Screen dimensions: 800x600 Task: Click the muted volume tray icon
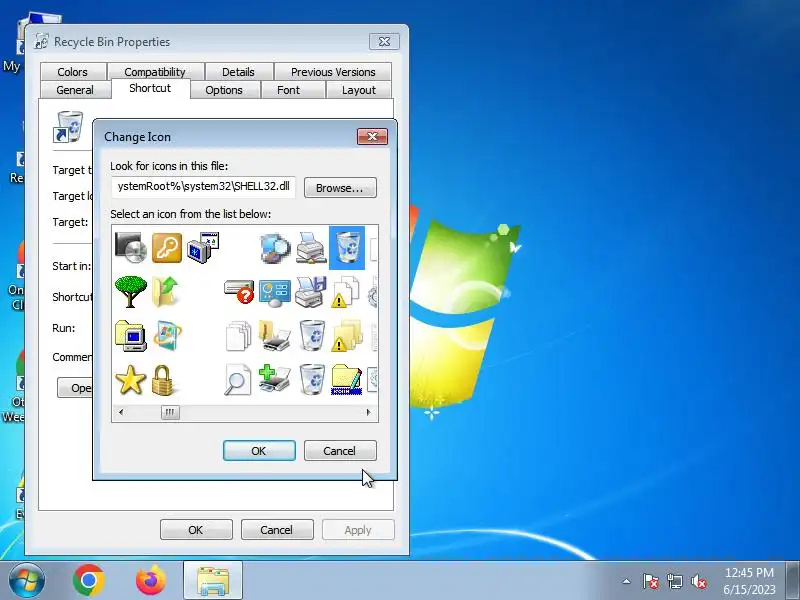click(x=699, y=581)
